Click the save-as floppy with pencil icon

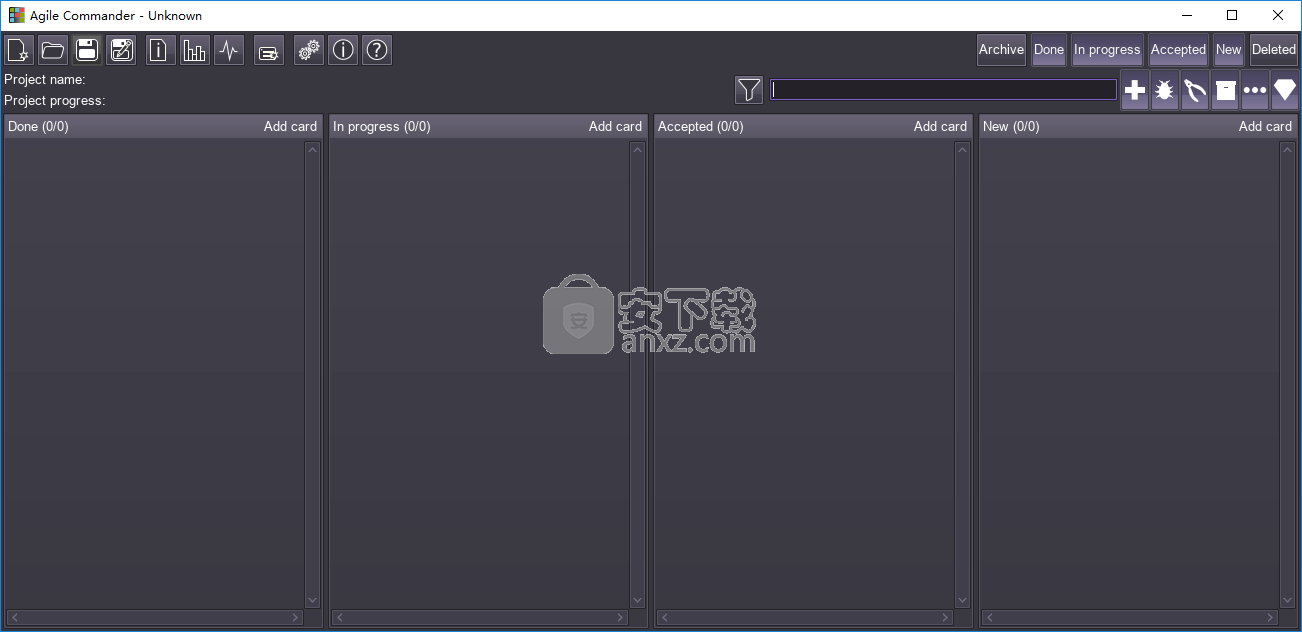point(121,50)
